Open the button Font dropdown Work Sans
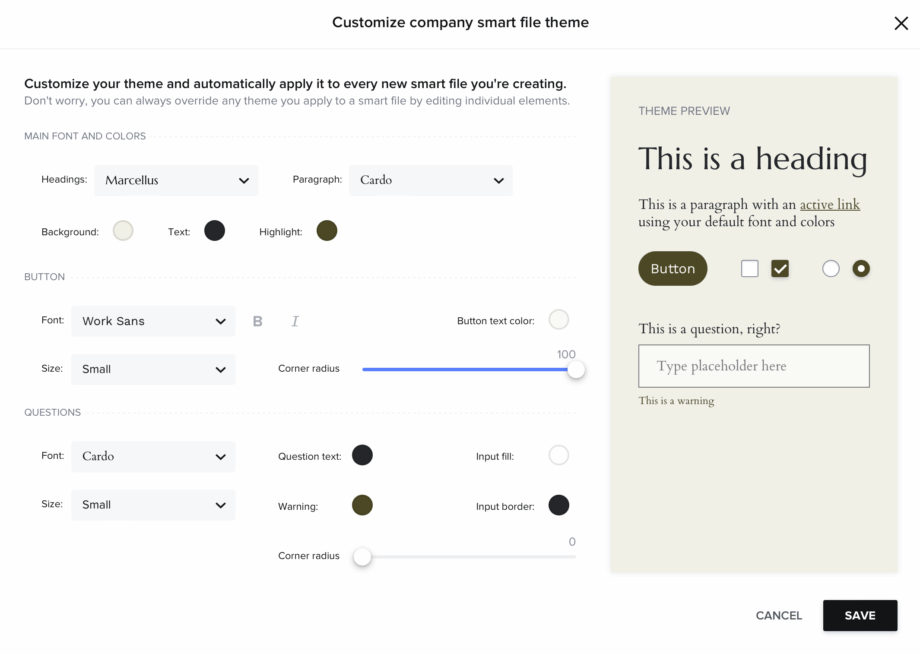 click(153, 321)
